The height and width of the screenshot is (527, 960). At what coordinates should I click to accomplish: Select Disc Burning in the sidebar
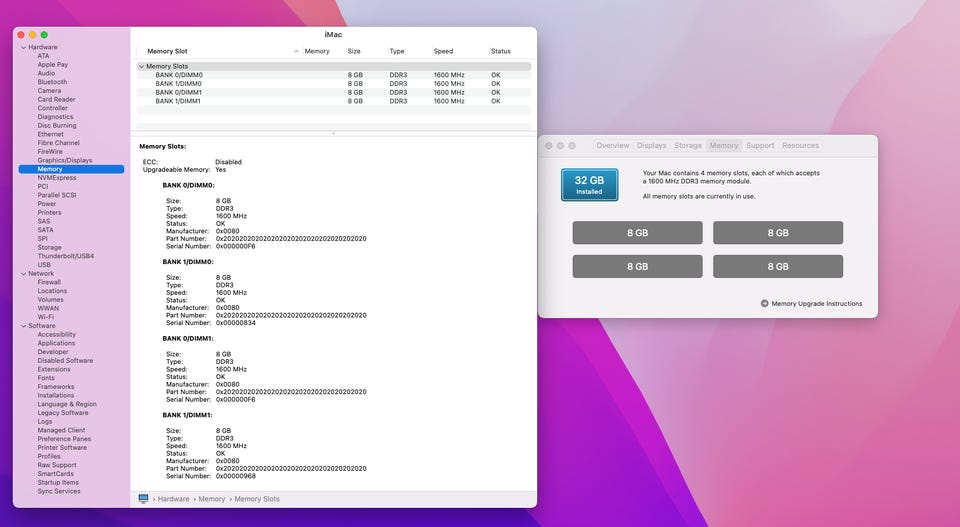57,125
